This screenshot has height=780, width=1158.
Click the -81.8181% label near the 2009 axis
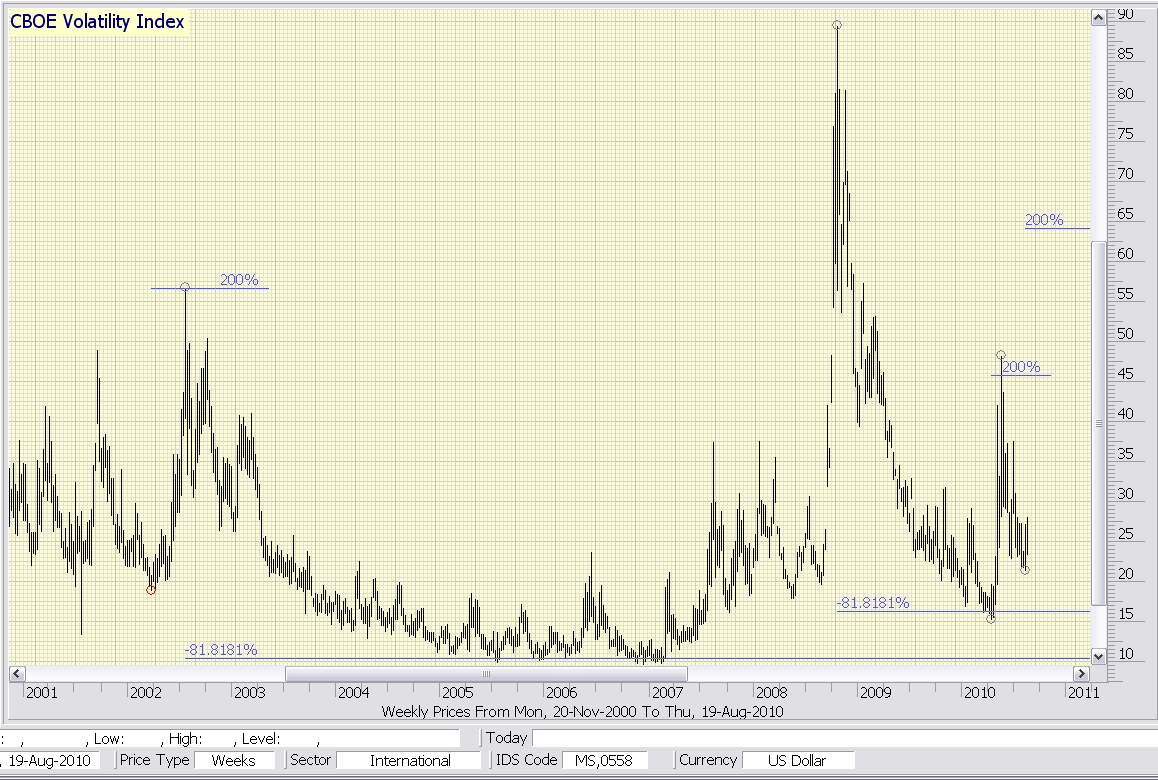(x=873, y=603)
